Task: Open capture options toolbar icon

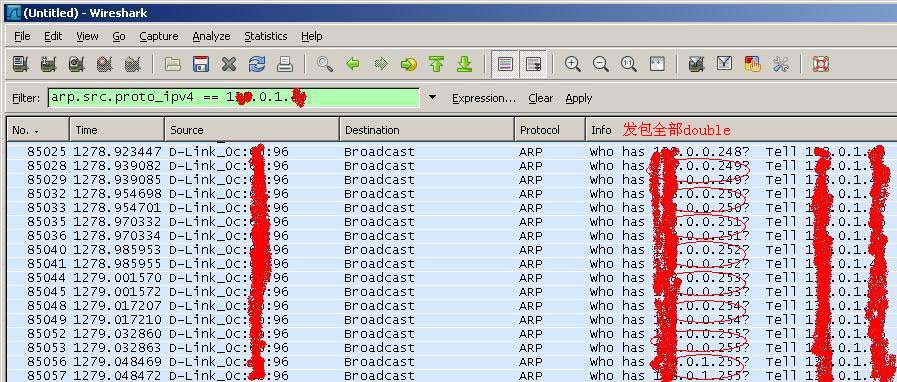Action: pos(49,64)
